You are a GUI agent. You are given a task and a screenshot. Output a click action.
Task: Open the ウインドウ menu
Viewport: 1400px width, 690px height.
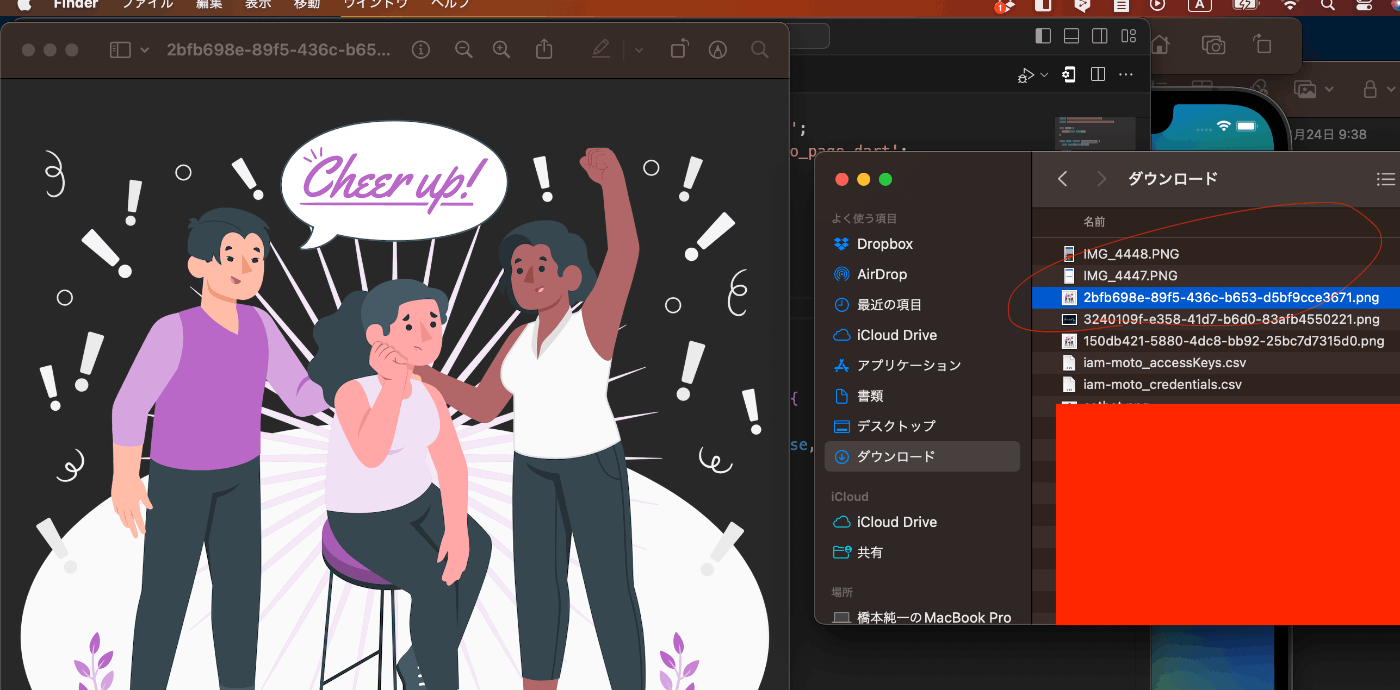point(375,4)
